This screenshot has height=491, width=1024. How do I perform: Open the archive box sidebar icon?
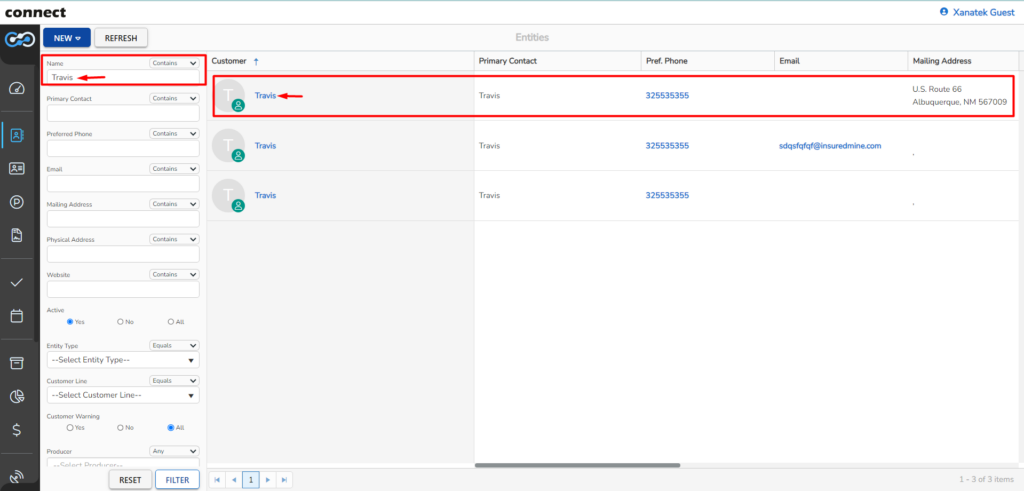click(17, 363)
